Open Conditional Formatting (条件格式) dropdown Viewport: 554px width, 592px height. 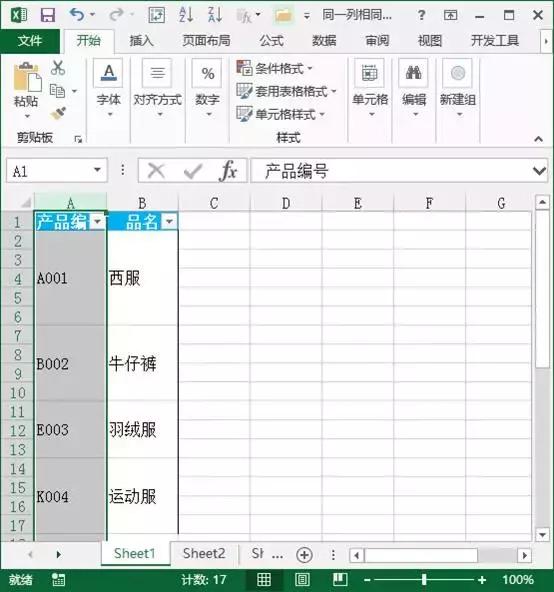(275, 68)
